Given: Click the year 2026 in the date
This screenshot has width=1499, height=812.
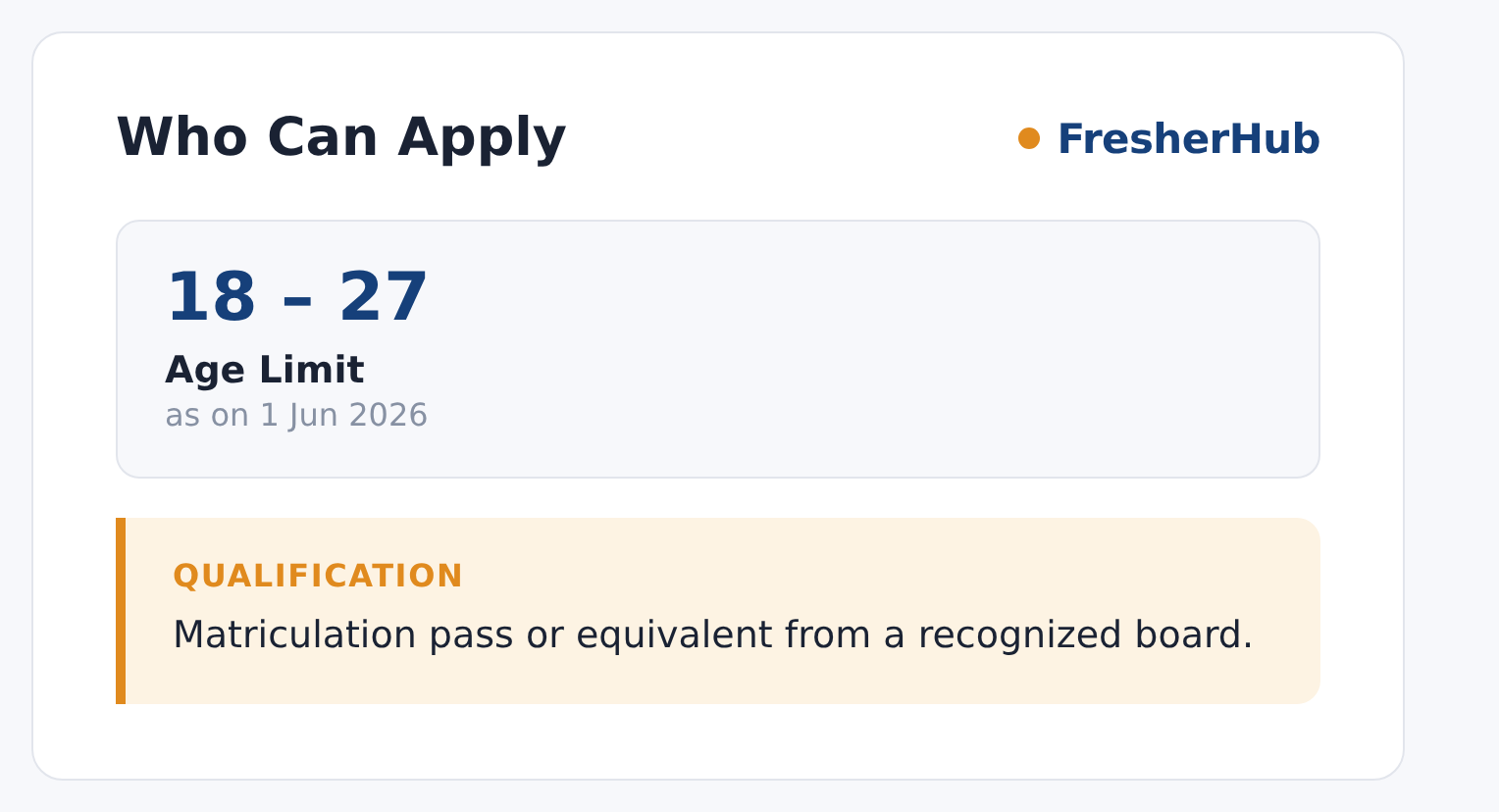Looking at the screenshot, I should coord(388,415).
